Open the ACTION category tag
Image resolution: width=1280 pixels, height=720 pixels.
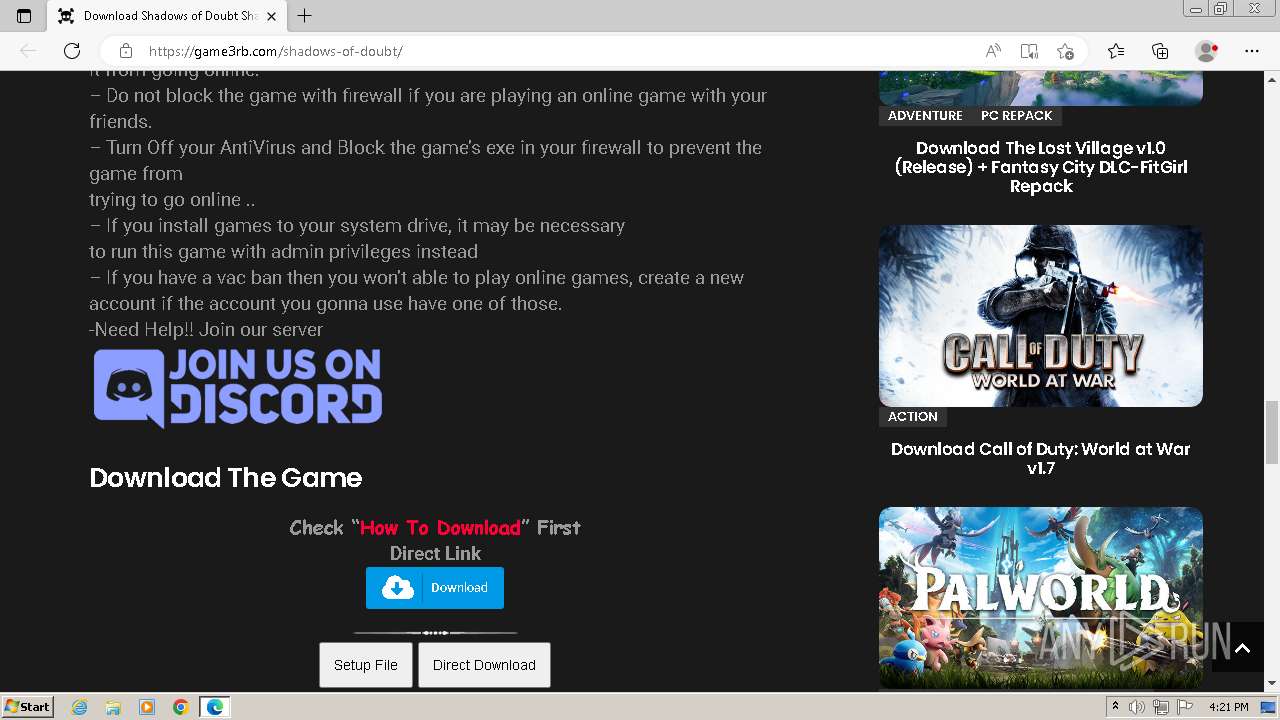[913, 416]
